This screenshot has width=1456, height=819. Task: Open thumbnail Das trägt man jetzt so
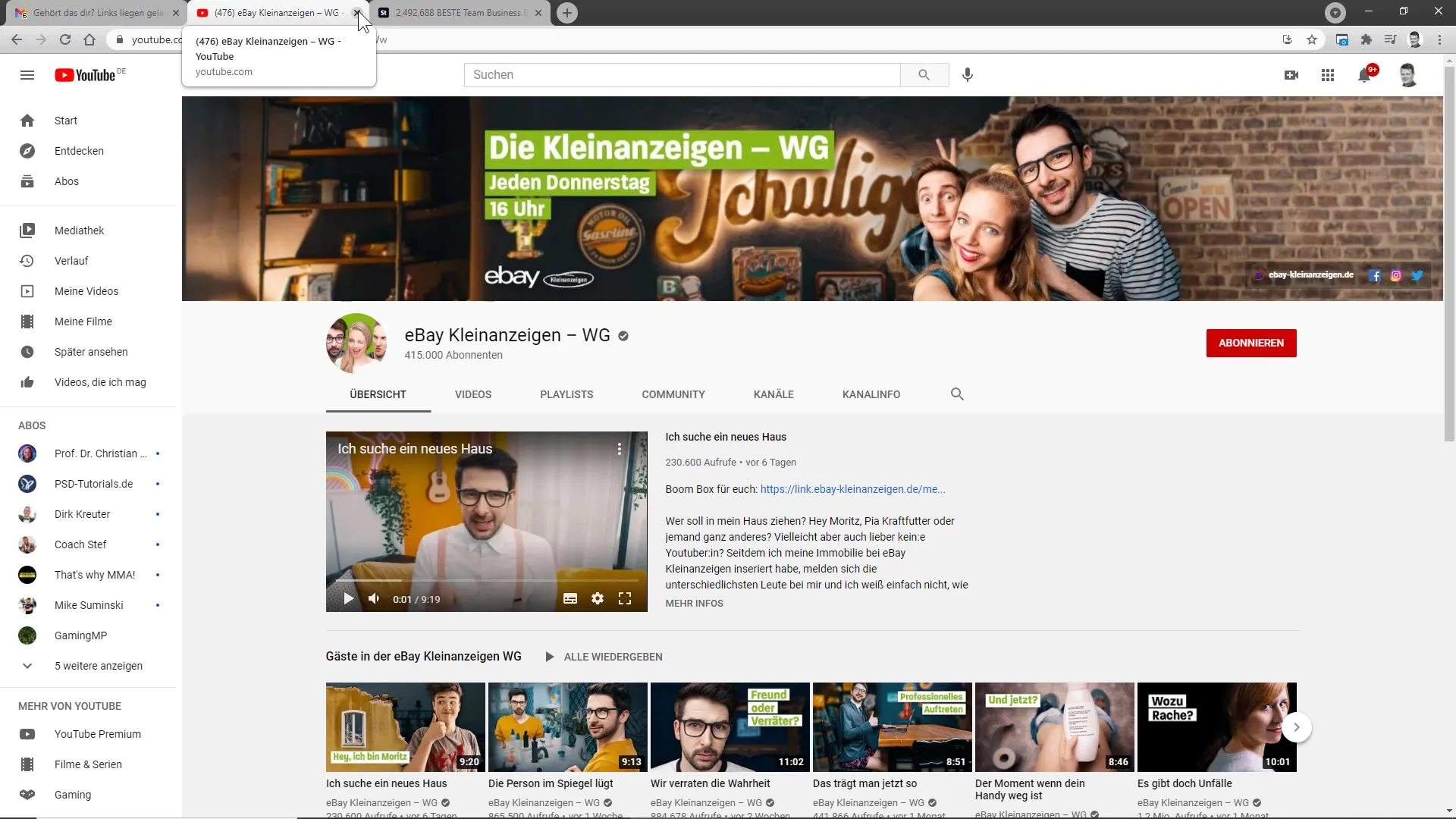tap(893, 727)
